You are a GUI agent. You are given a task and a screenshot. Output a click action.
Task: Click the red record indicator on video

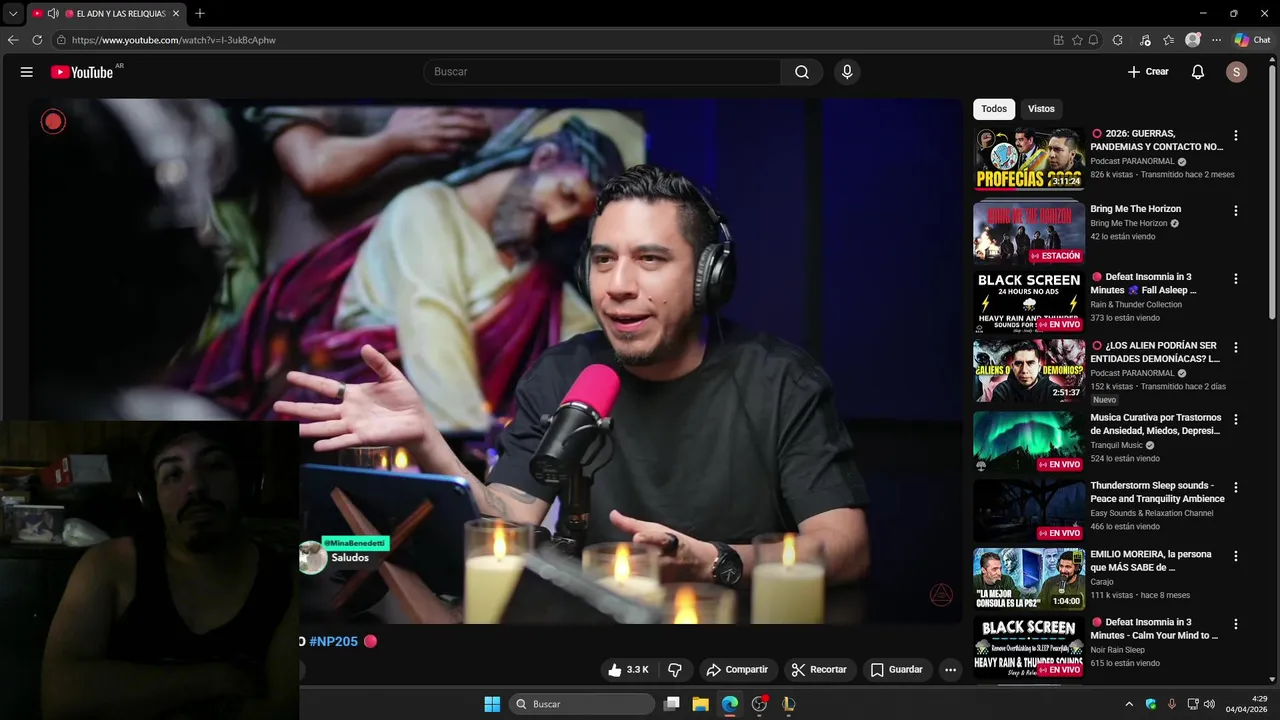[53, 122]
